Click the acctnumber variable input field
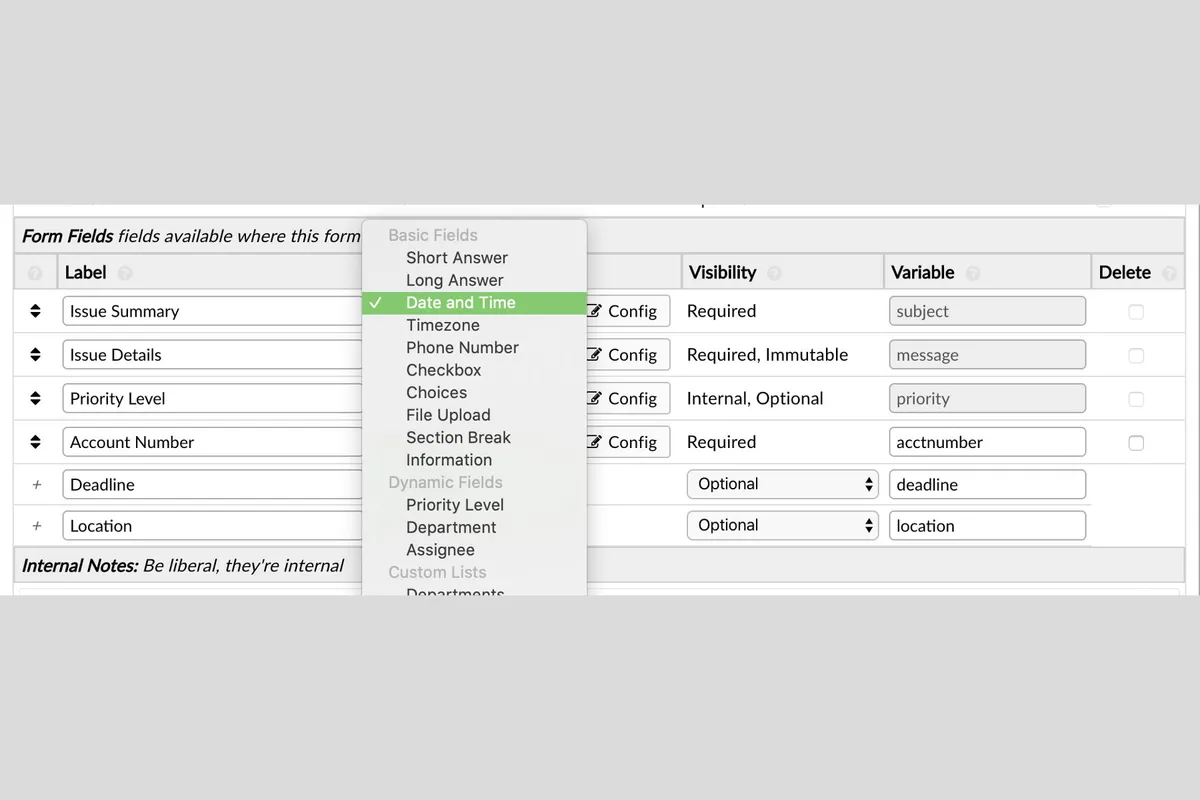This screenshot has width=1200, height=800. pyautogui.click(x=986, y=442)
